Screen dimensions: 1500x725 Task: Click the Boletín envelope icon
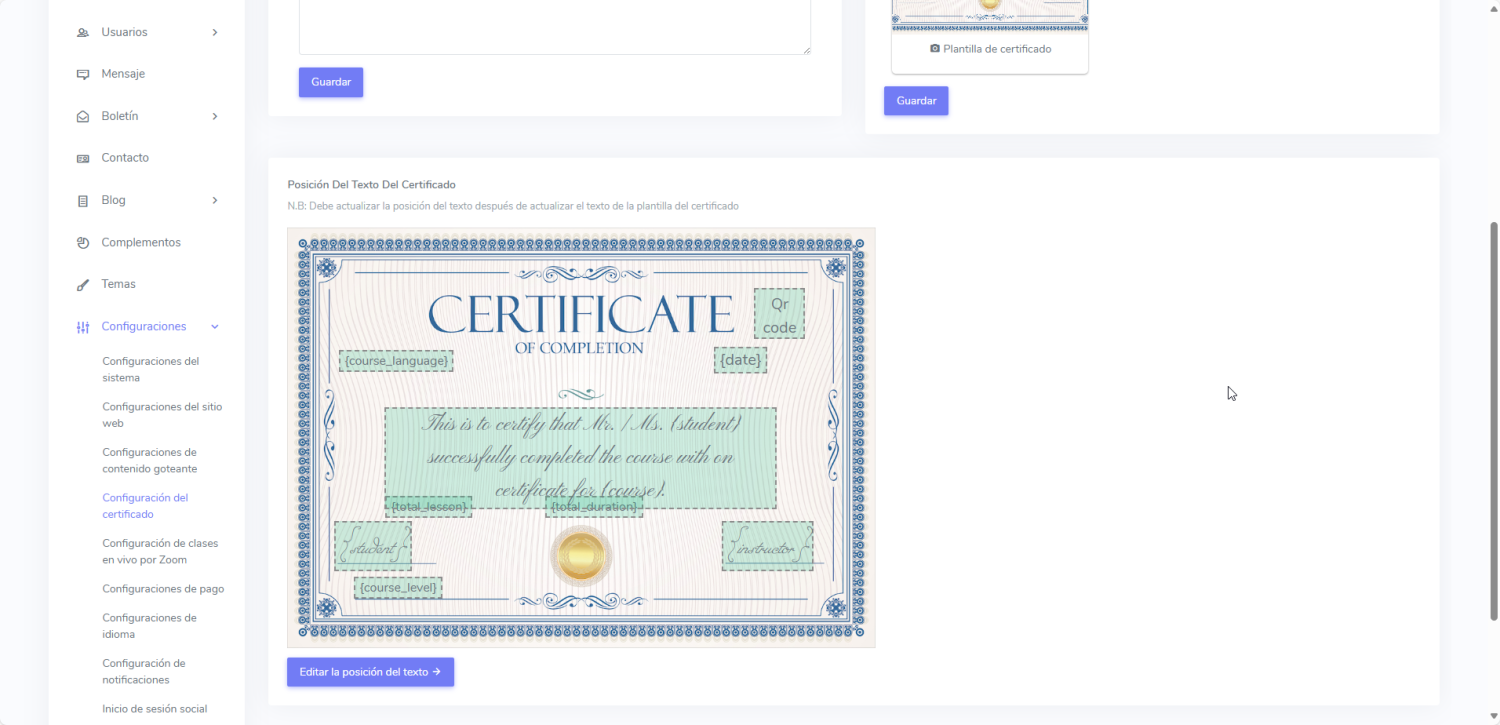coord(83,117)
